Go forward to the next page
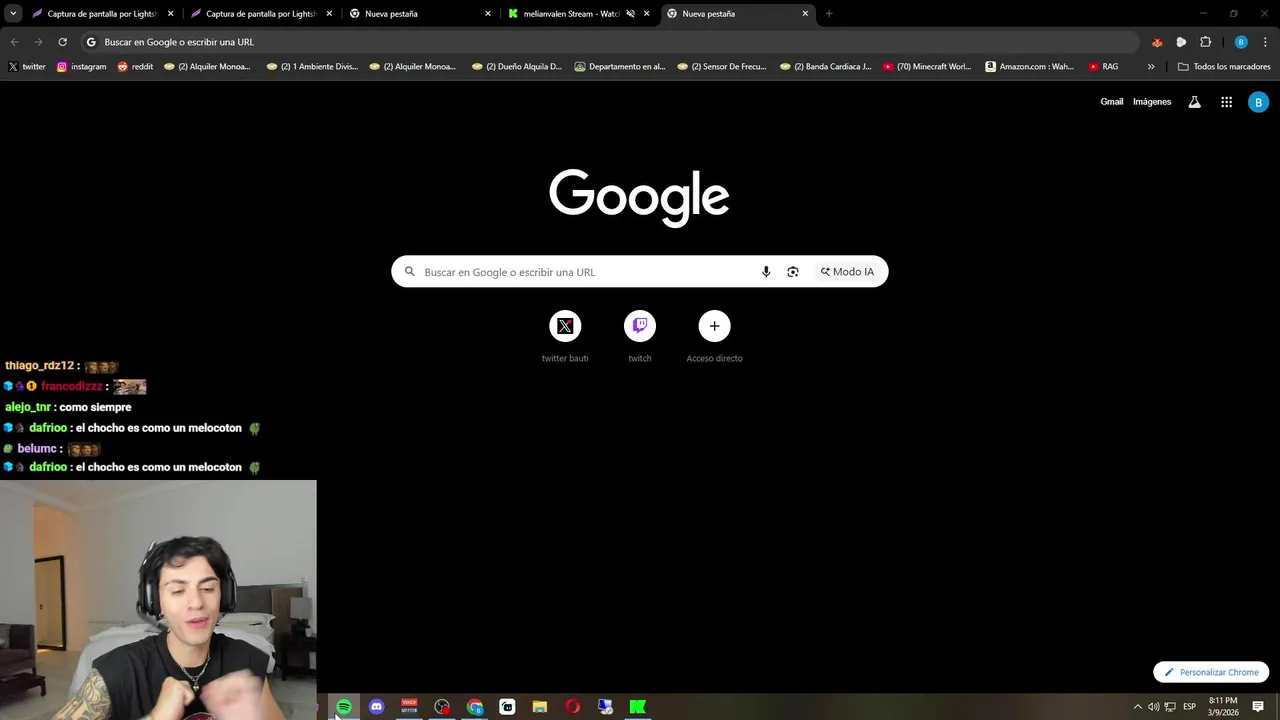 tap(38, 42)
